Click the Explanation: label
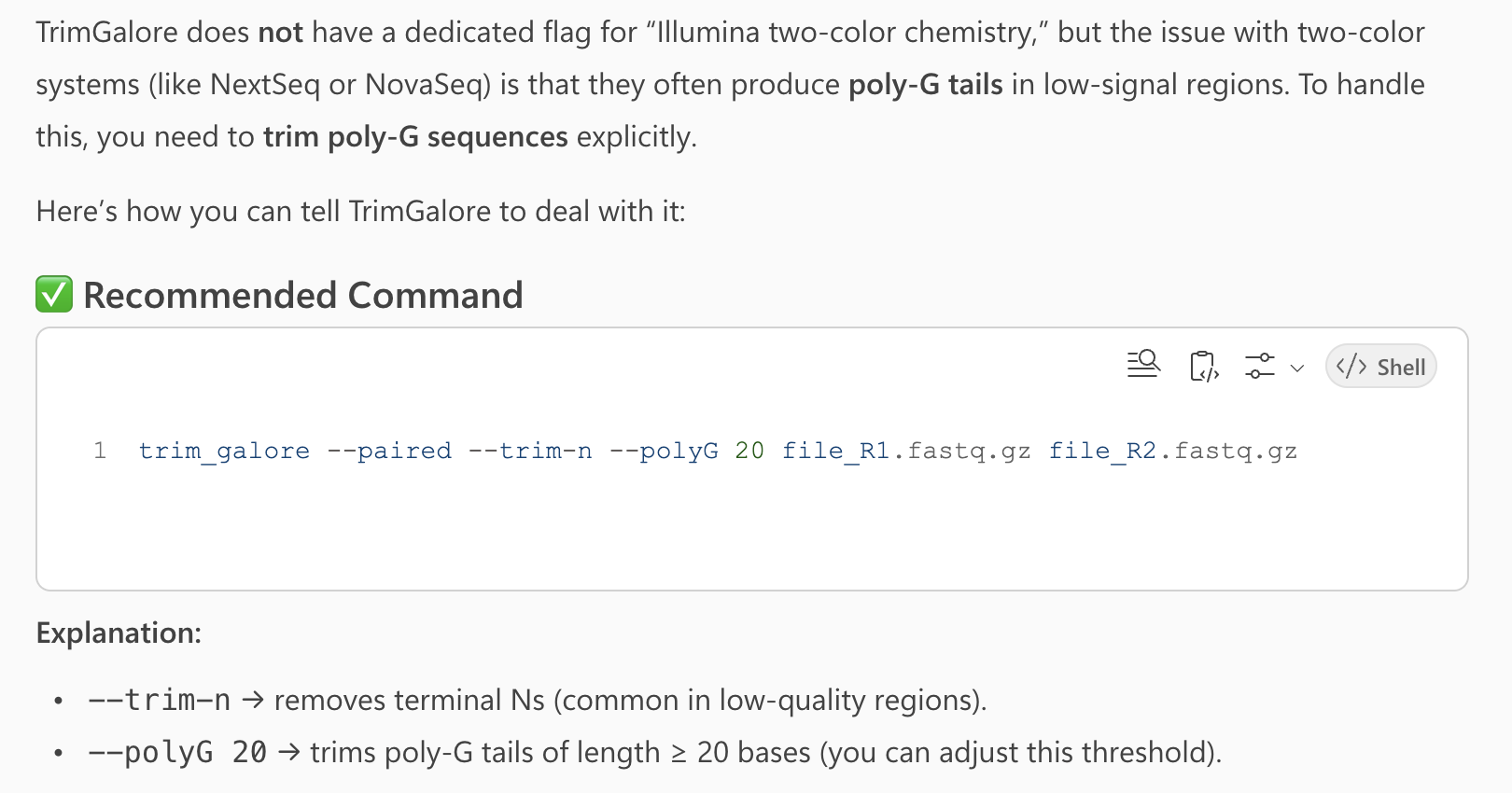Viewport: 1512px width, 793px height. [119, 633]
